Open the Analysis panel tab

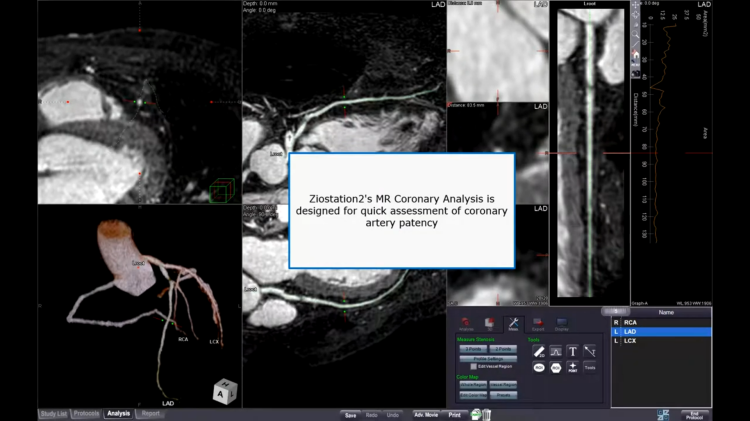(x=466, y=324)
